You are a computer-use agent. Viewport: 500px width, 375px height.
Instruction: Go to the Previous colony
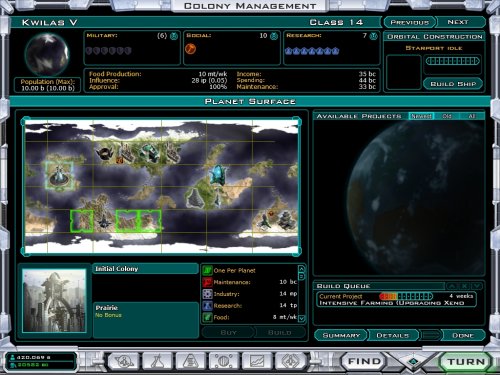click(x=410, y=22)
